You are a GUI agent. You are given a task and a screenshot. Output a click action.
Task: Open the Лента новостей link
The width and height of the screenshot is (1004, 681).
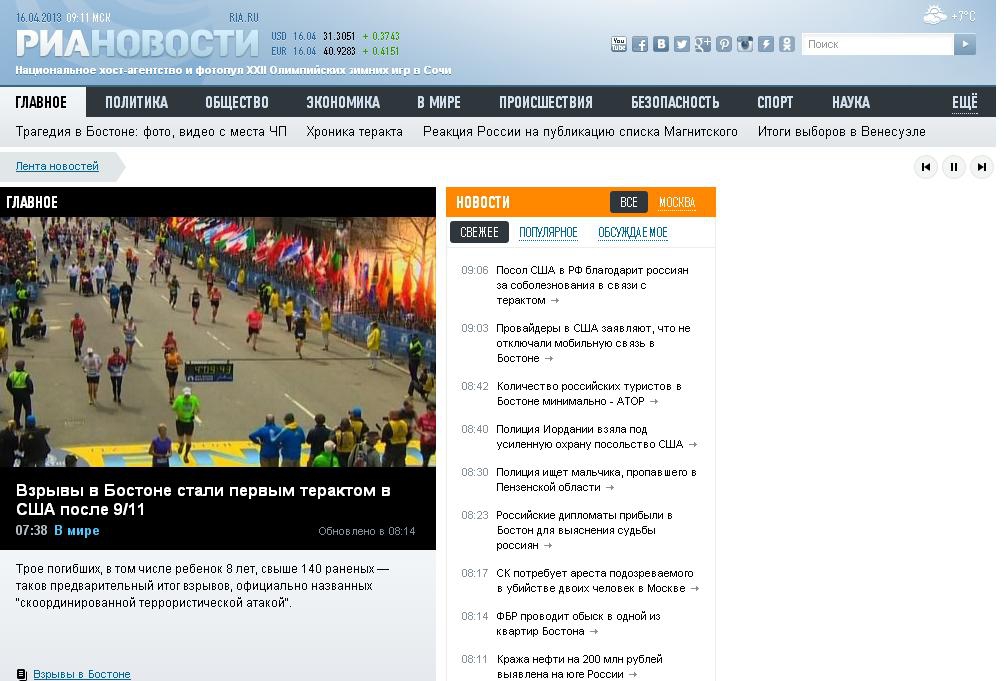coord(57,166)
